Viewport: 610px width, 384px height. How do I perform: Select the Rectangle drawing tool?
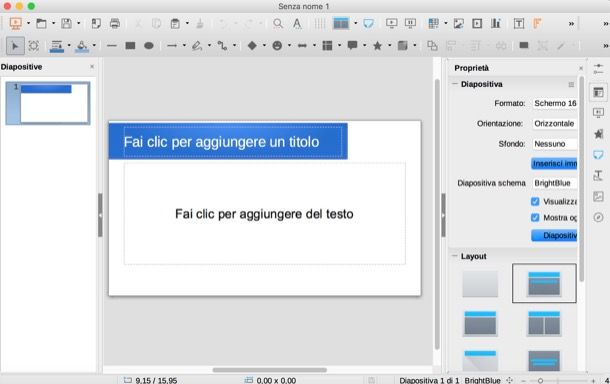click(130, 46)
